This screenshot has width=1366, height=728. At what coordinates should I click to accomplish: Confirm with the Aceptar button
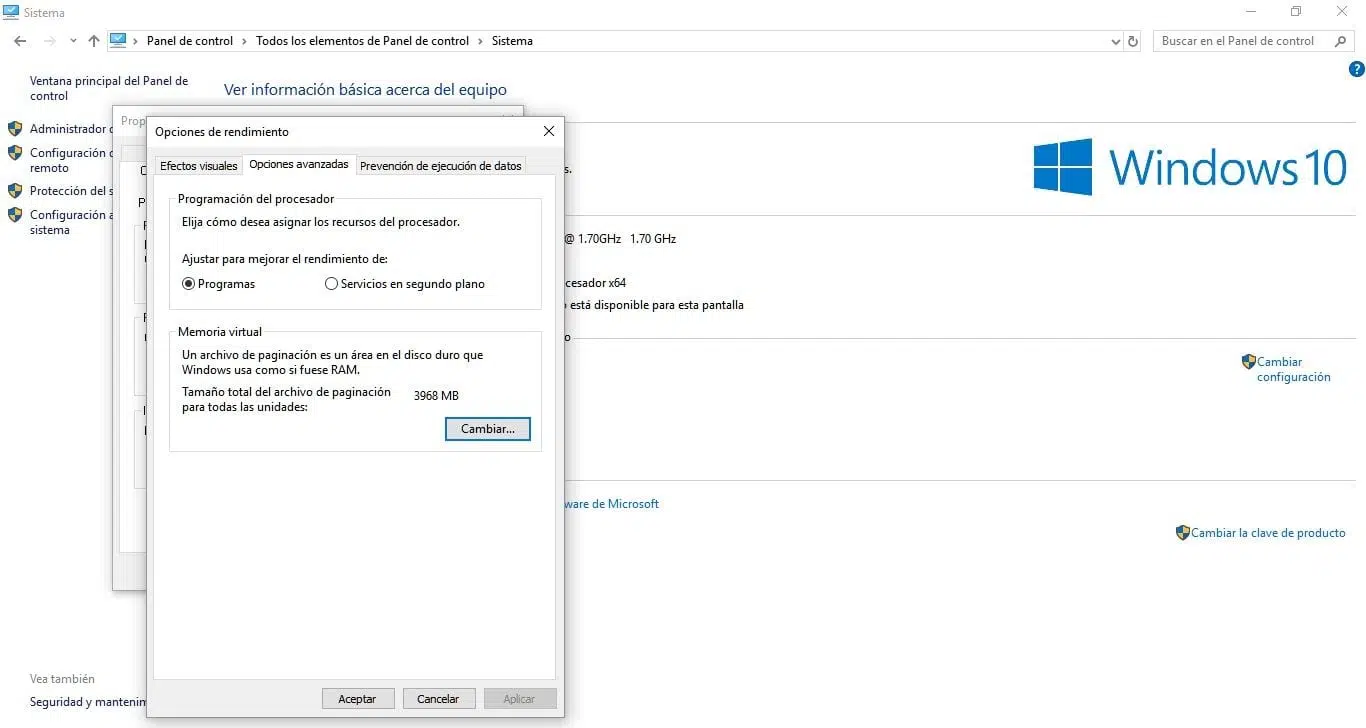357,699
